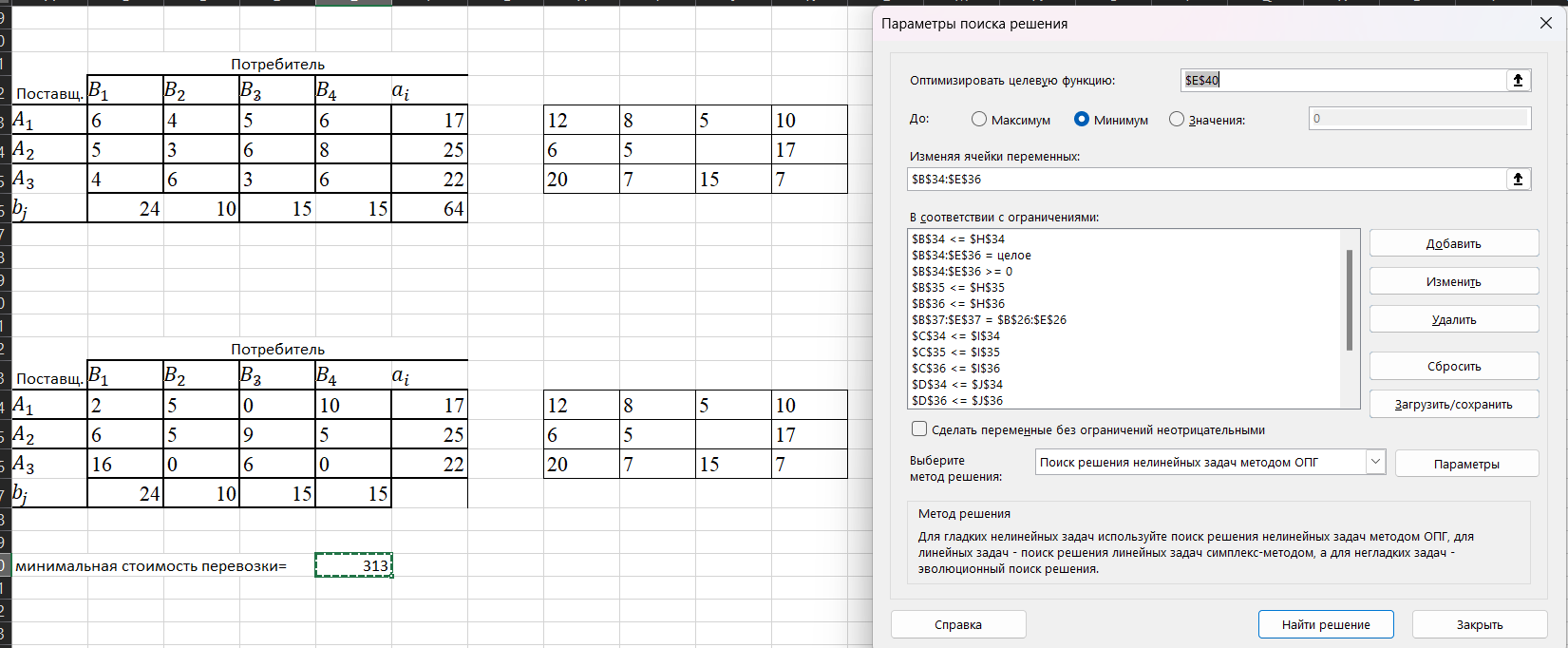
Task: Select the result cell showing 313
Action: (353, 565)
